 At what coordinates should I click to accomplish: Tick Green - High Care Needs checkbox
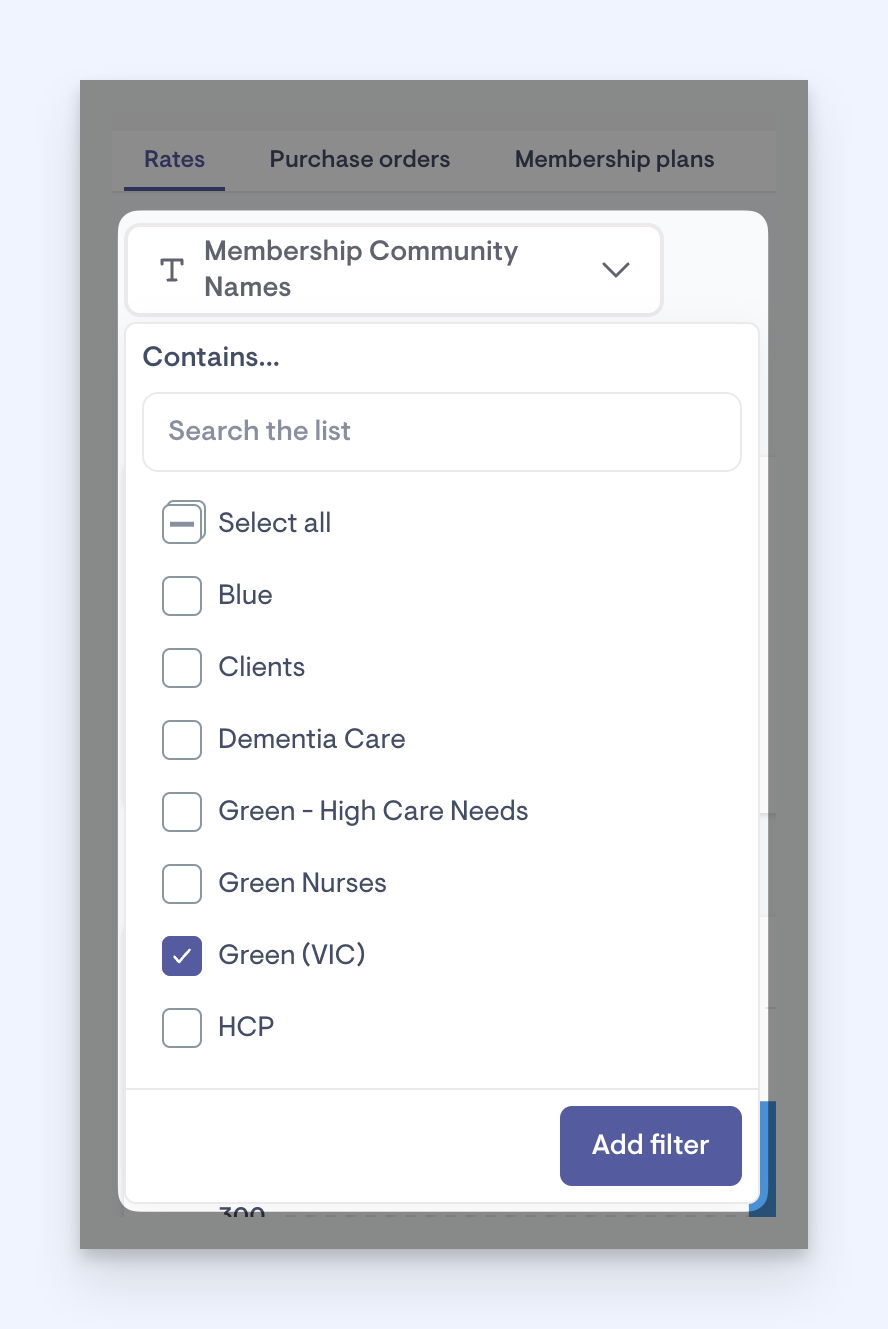(x=182, y=811)
